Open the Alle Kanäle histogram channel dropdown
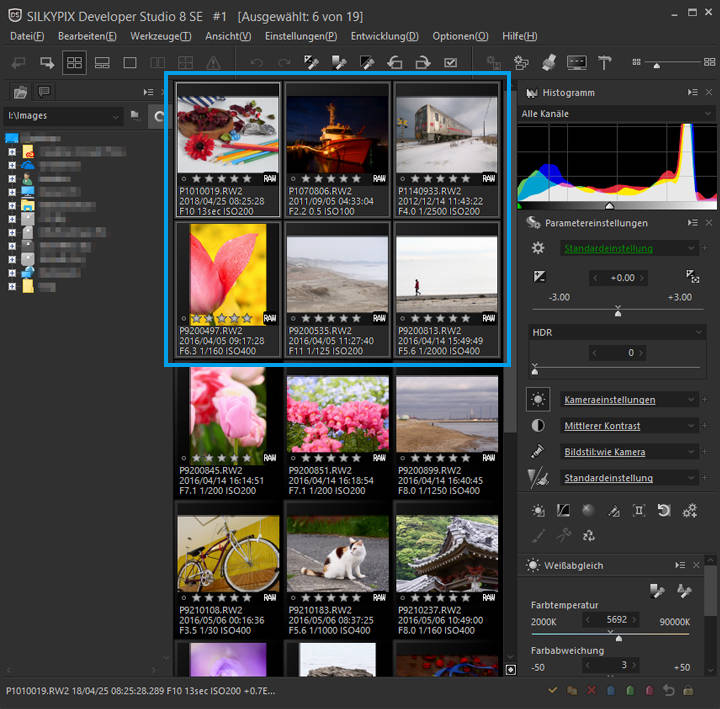The height and width of the screenshot is (709, 720). coord(617,113)
